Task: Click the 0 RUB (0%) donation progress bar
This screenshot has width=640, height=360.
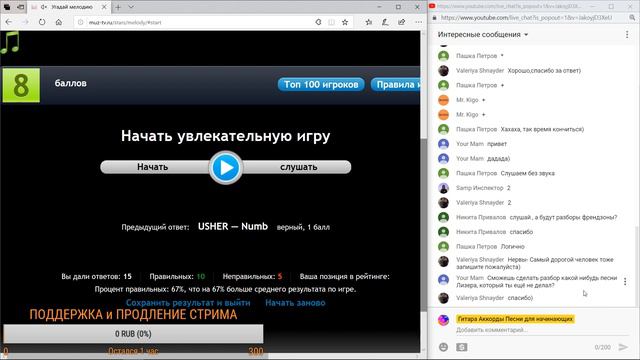Action: [x=133, y=334]
